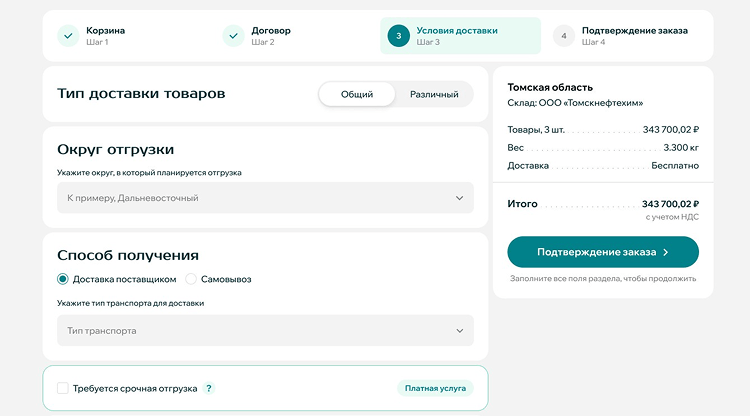The height and width of the screenshot is (416, 750).
Task: Click the question mark help icon
Action: pyautogui.click(x=209, y=388)
